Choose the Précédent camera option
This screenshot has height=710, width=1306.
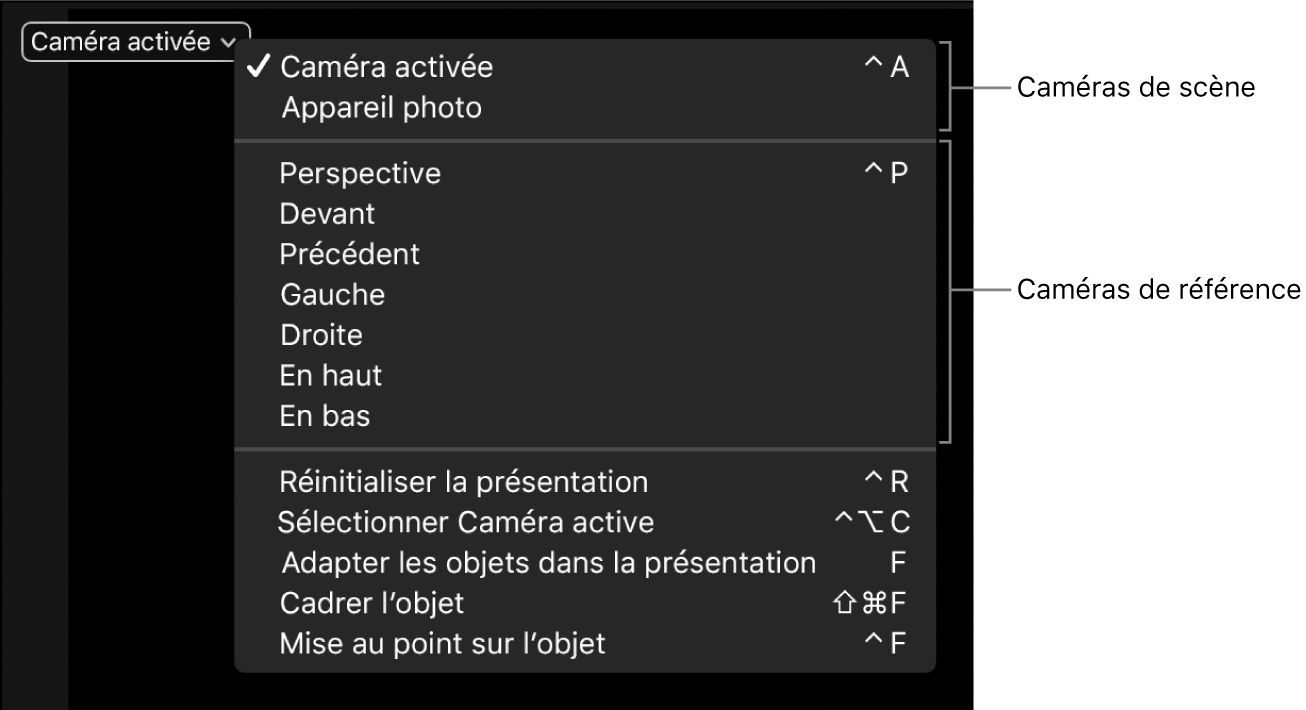tap(349, 254)
